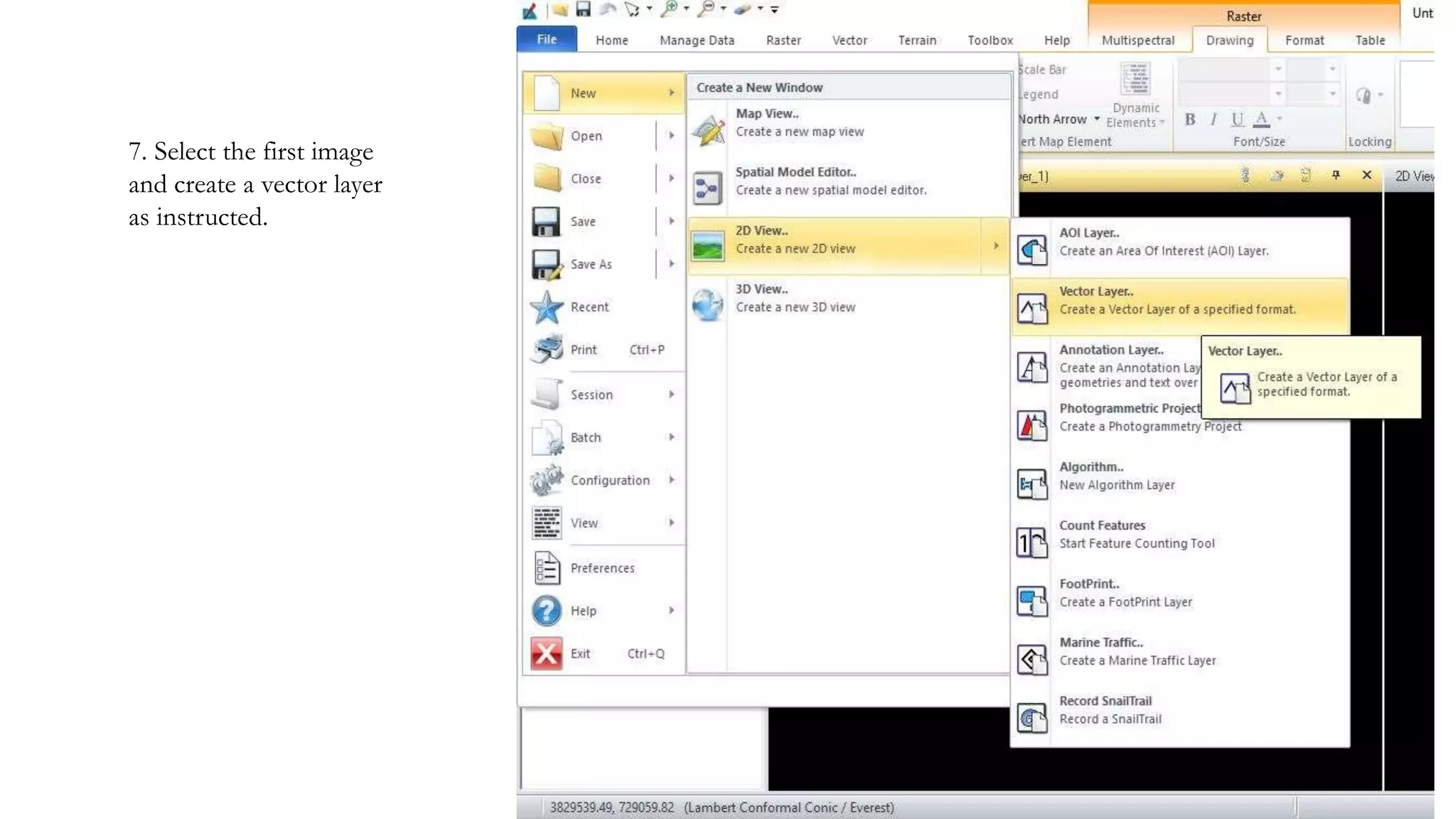Click the Spatial Model Editor icon
The image size is (1456, 819).
click(x=707, y=188)
